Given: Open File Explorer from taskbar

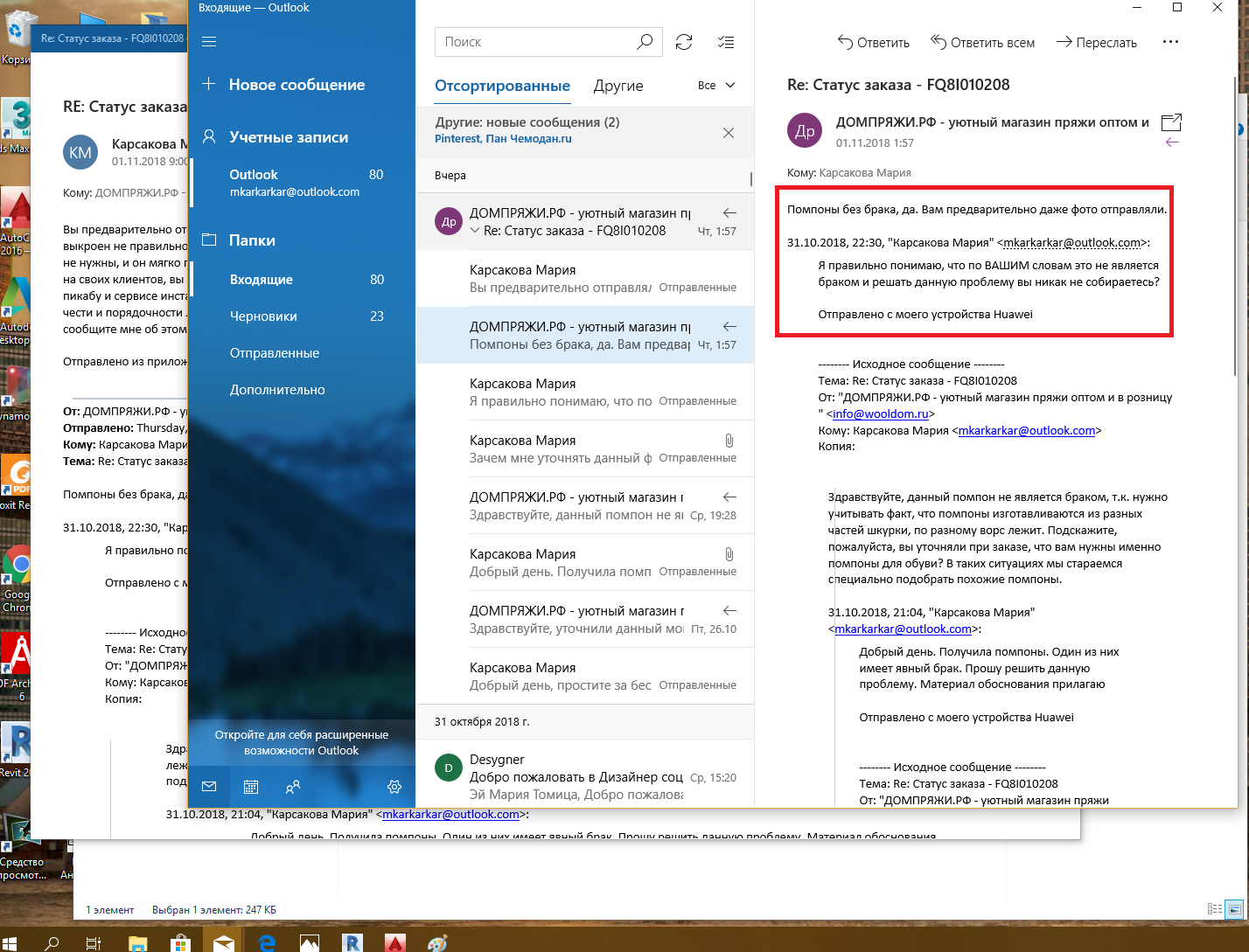Looking at the screenshot, I should point(137,943).
